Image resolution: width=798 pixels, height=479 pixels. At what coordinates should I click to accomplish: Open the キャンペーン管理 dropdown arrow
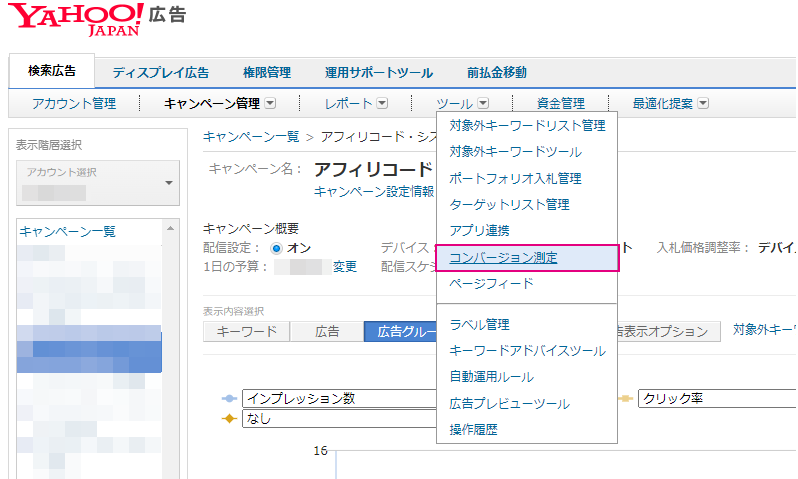pyautogui.click(x=270, y=103)
